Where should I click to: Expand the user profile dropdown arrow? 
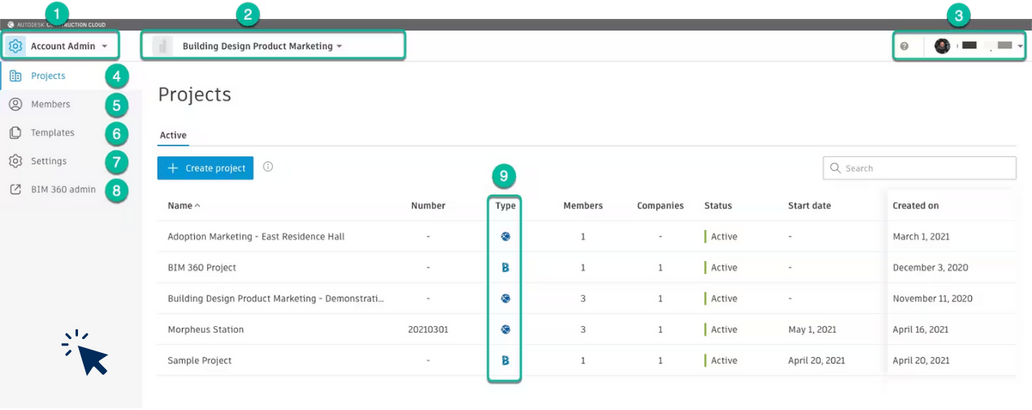click(1020, 47)
